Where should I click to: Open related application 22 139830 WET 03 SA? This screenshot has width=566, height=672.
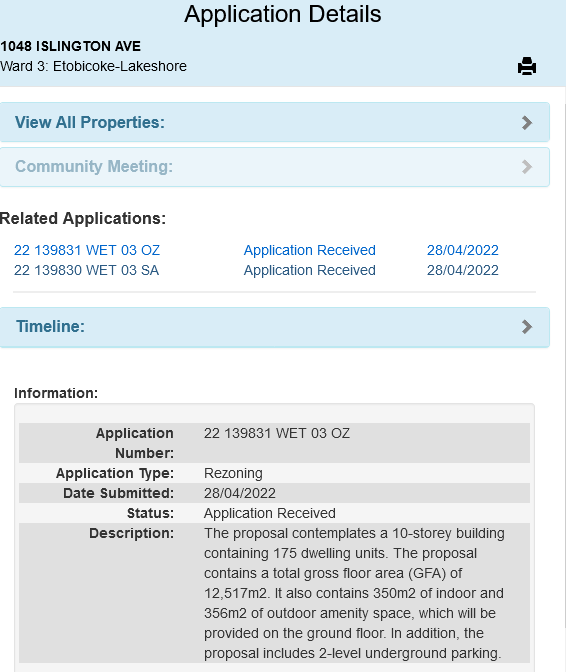point(87,270)
